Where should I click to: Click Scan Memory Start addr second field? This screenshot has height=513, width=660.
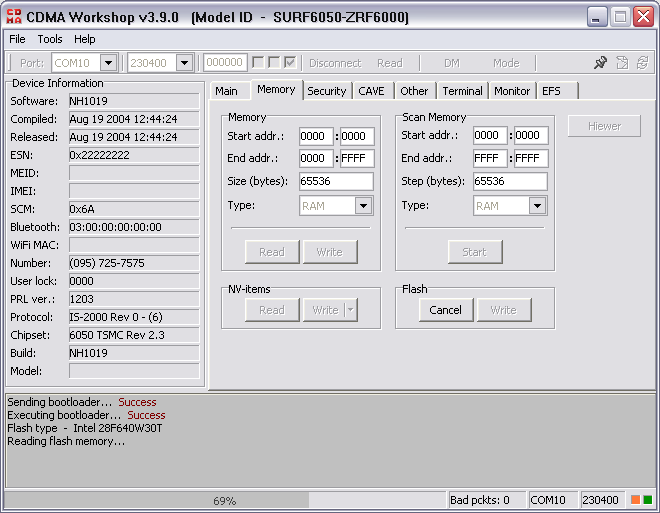tap(531, 135)
